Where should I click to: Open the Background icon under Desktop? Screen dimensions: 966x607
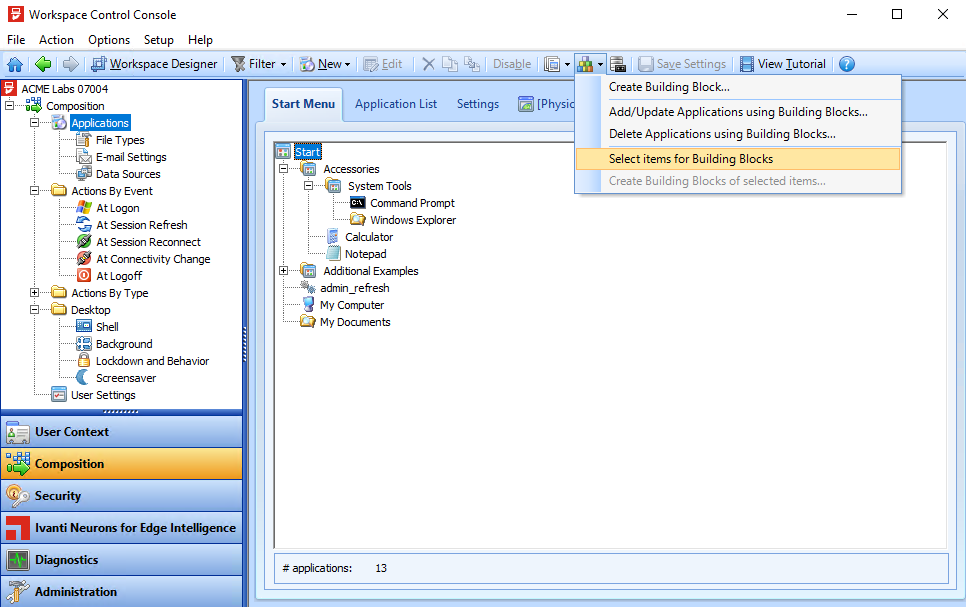(x=84, y=344)
